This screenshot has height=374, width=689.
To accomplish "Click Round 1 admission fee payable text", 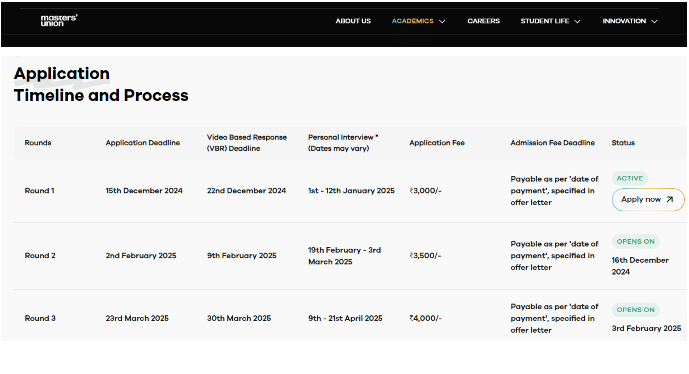I will (x=555, y=191).
